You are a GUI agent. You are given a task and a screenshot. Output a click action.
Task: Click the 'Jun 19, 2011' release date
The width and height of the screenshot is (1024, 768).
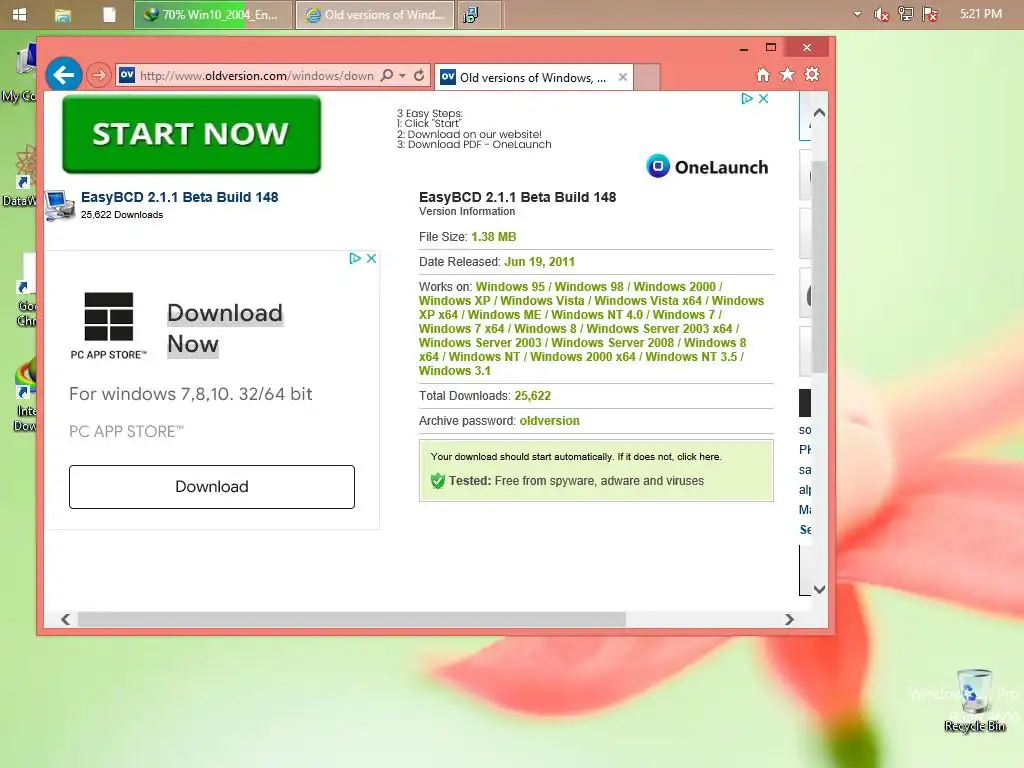point(539,261)
